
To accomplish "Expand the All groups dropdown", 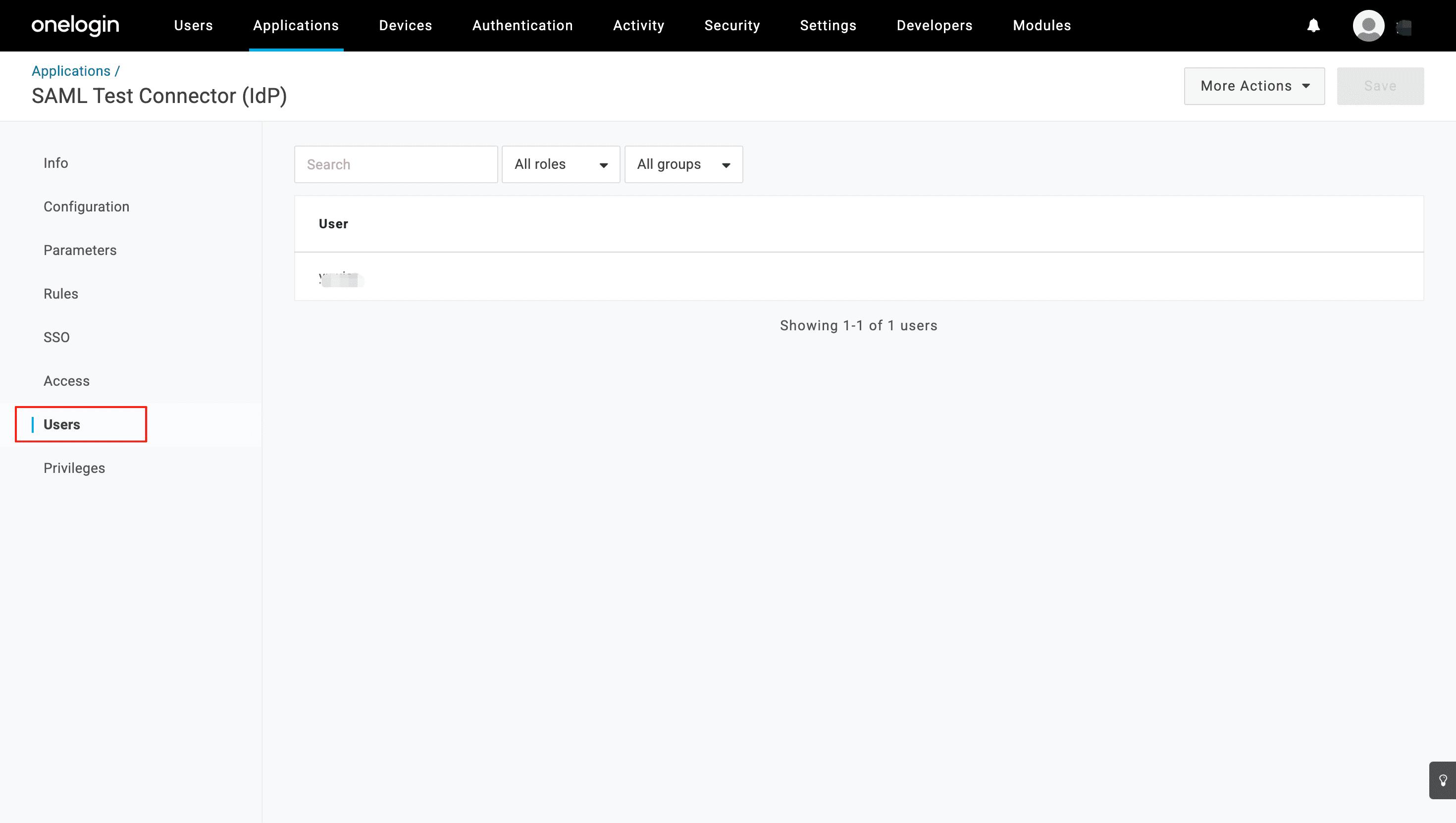I will click(683, 164).
